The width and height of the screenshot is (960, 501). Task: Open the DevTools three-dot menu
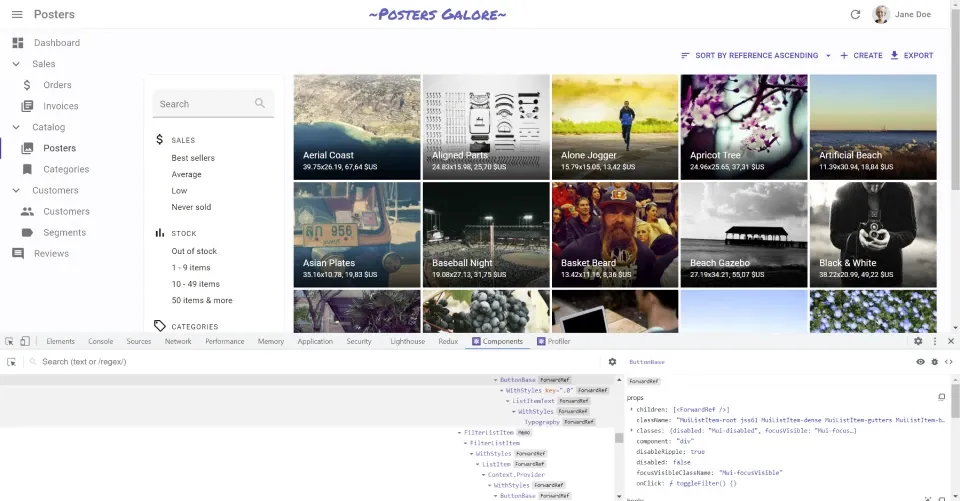pos(934,341)
